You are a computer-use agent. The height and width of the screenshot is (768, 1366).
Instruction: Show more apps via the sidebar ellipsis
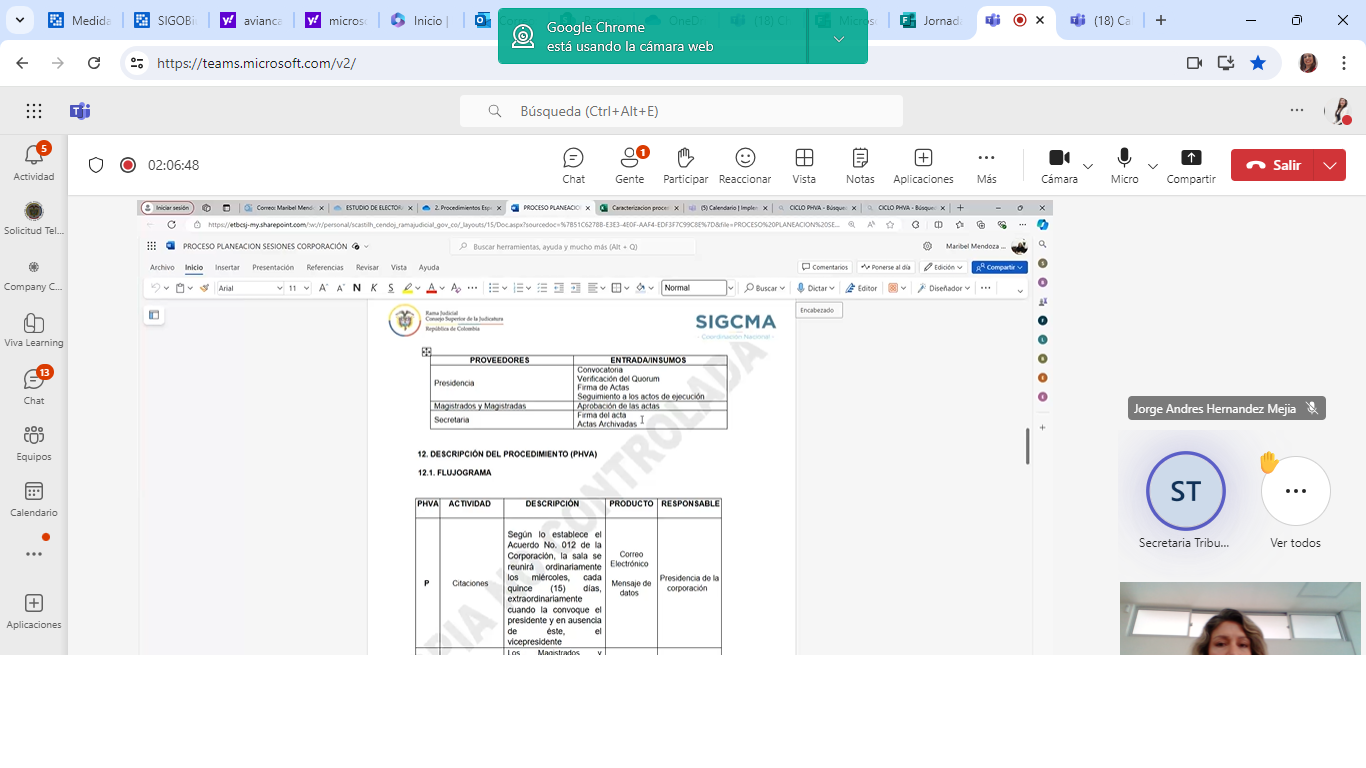[x=34, y=553]
